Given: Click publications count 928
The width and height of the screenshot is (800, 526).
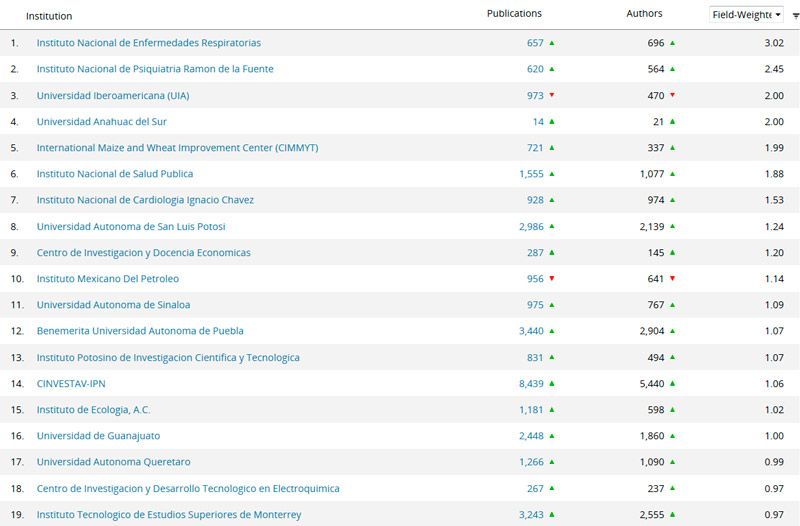Looking at the screenshot, I should tap(535, 200).
